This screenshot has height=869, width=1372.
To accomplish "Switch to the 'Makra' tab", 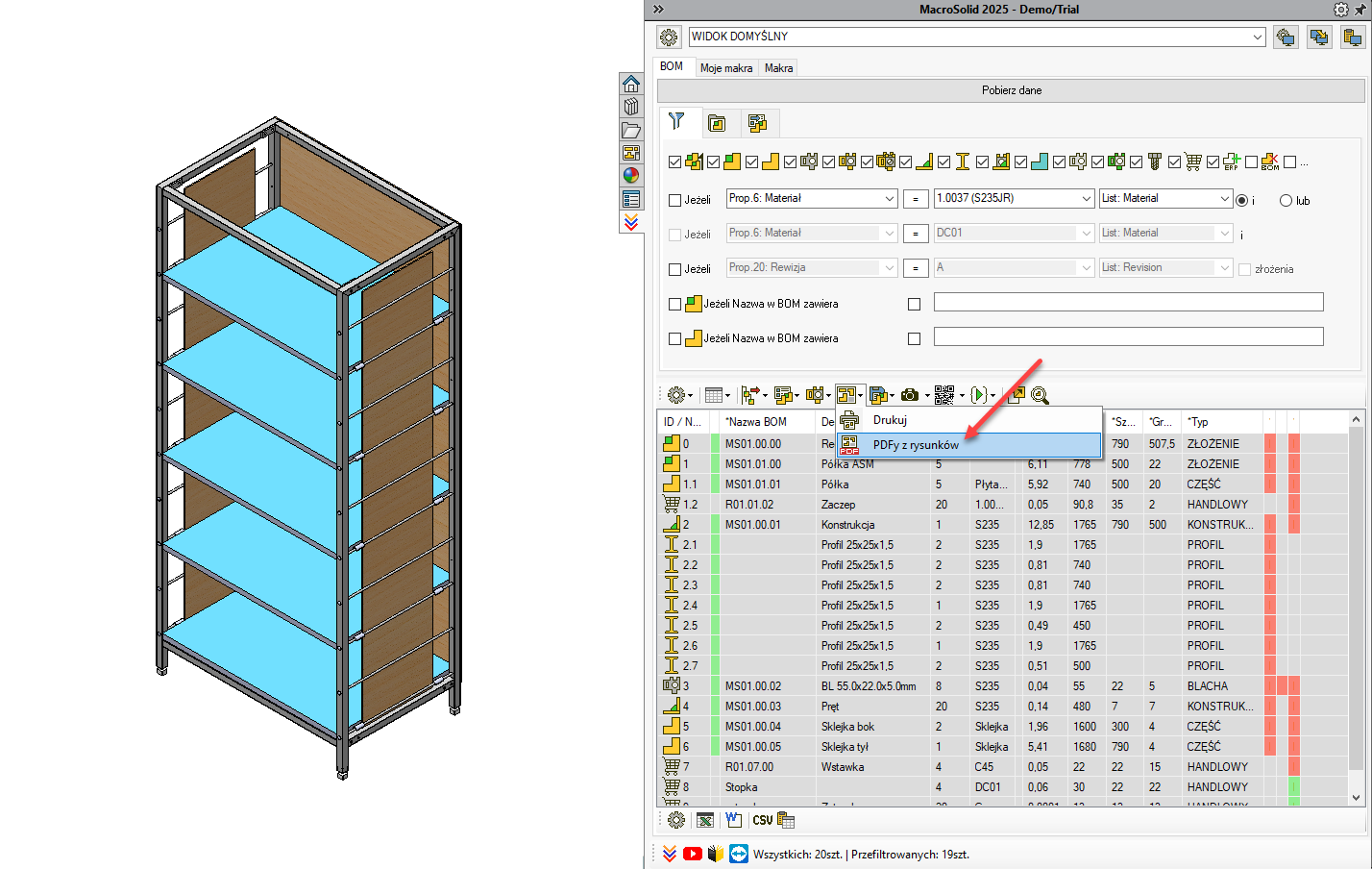I will 779,68.
